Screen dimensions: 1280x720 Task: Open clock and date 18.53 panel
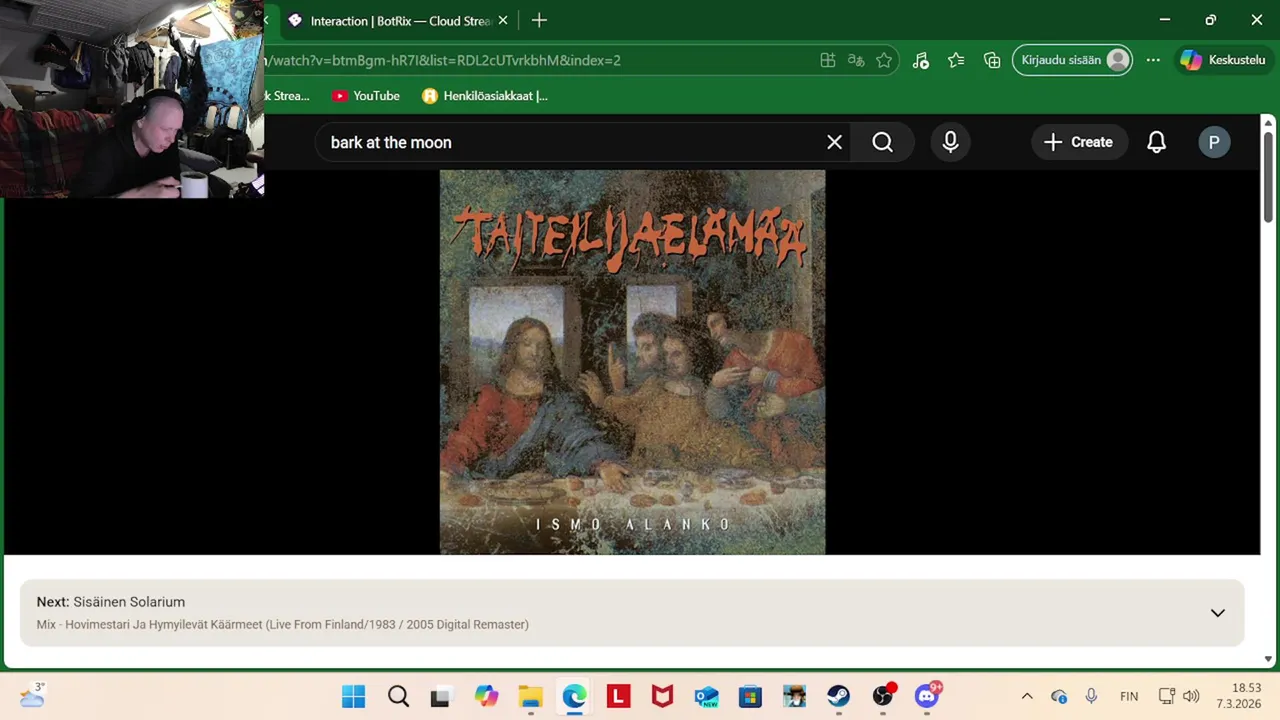pyautogui.click(x=1238, y=696)
